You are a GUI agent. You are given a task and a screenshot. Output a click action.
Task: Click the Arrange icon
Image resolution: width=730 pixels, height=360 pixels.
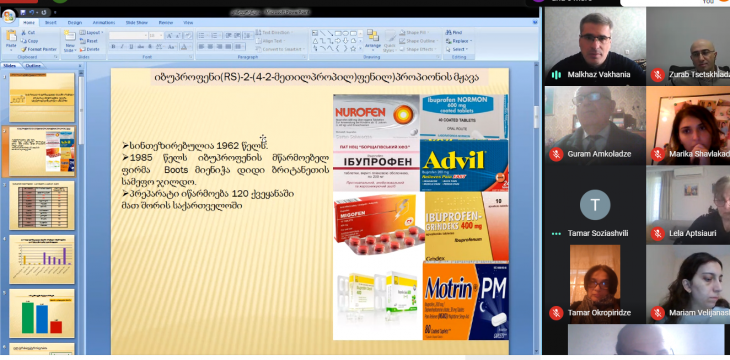click(373, 41)
